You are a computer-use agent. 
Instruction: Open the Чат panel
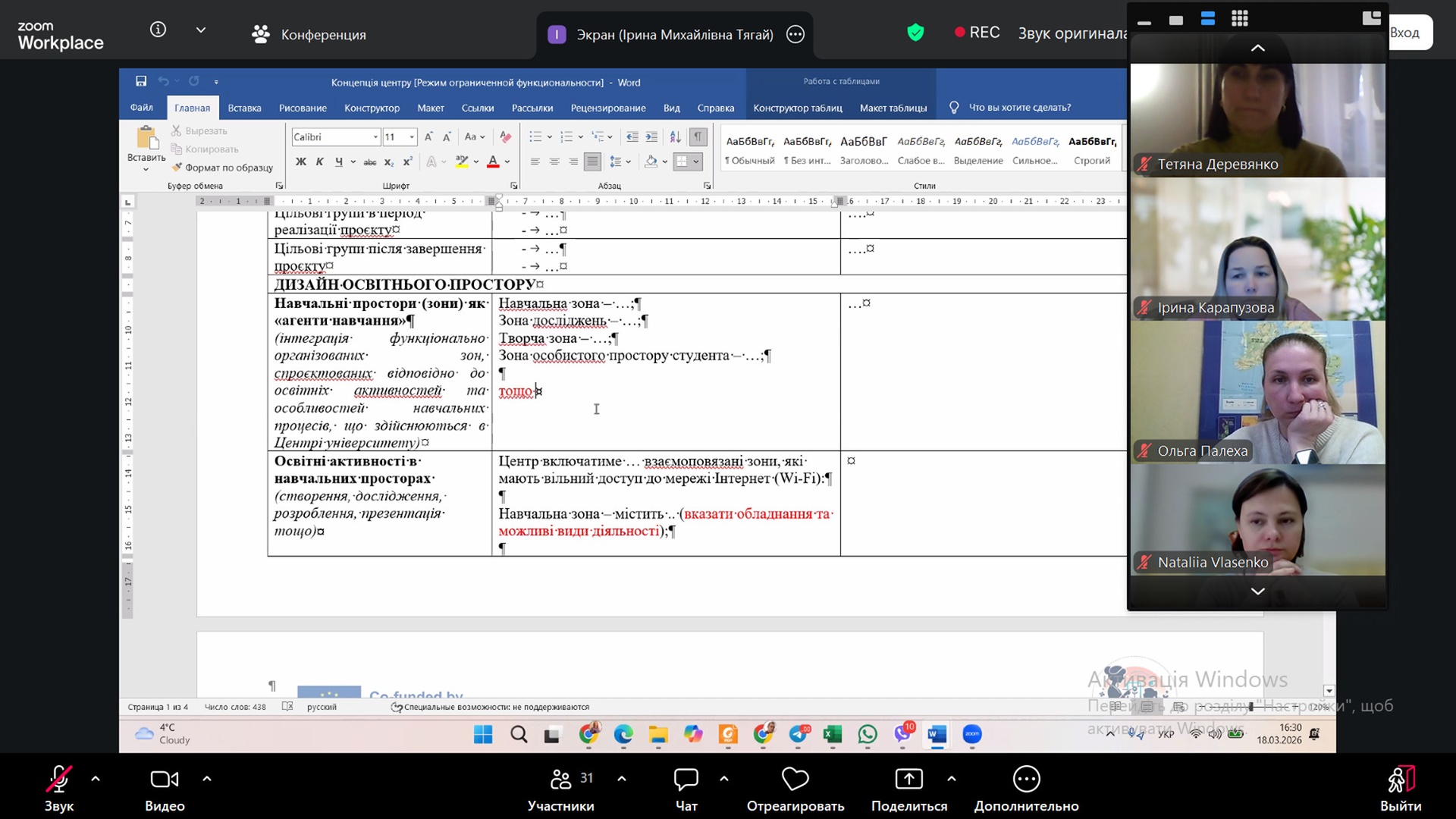click(686, 780)
